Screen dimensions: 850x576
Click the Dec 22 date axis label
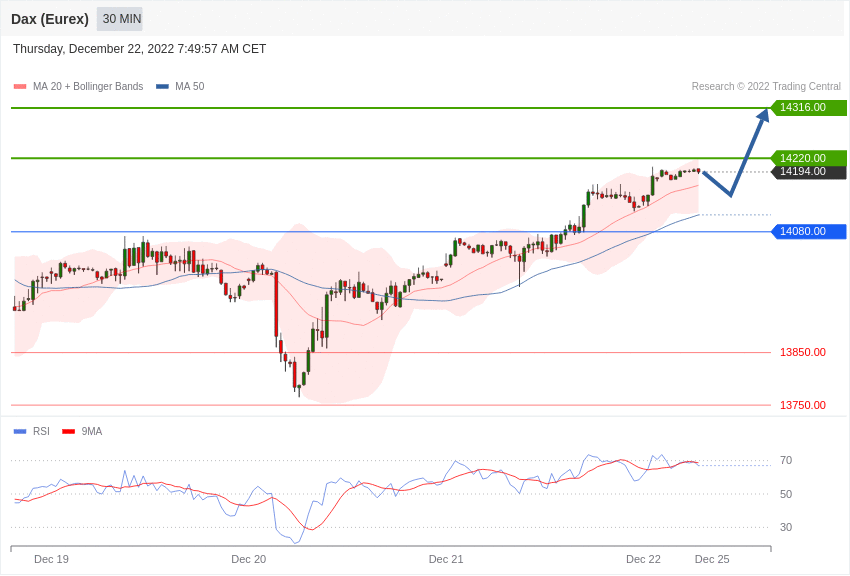pyautogui.click(x=643, y=559)
